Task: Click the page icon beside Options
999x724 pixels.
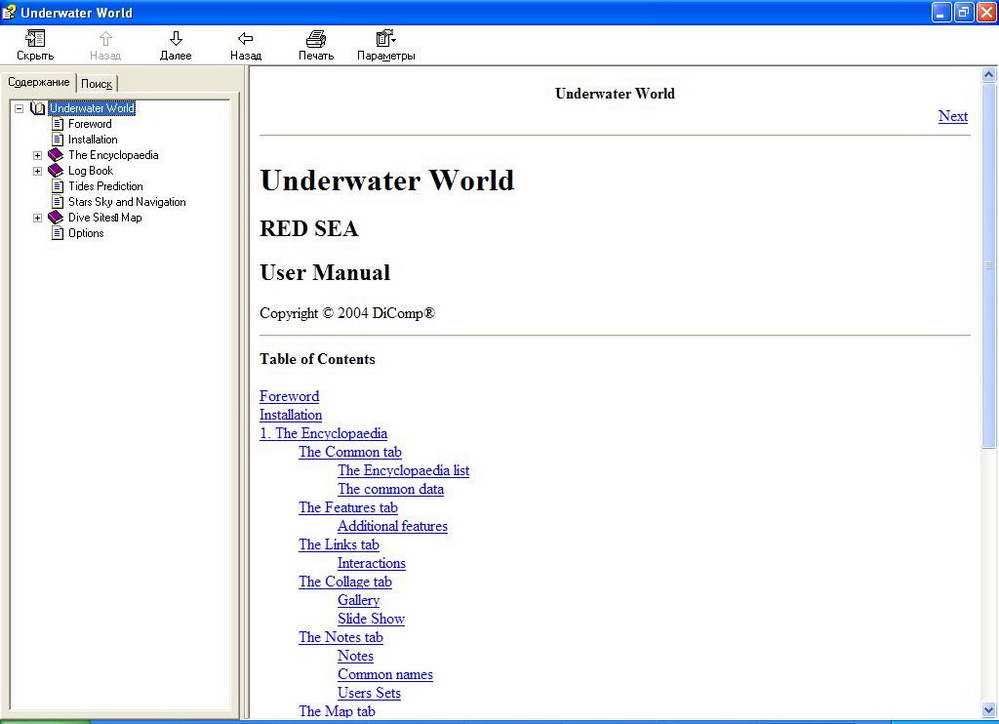Action: (x=58, y=233)
